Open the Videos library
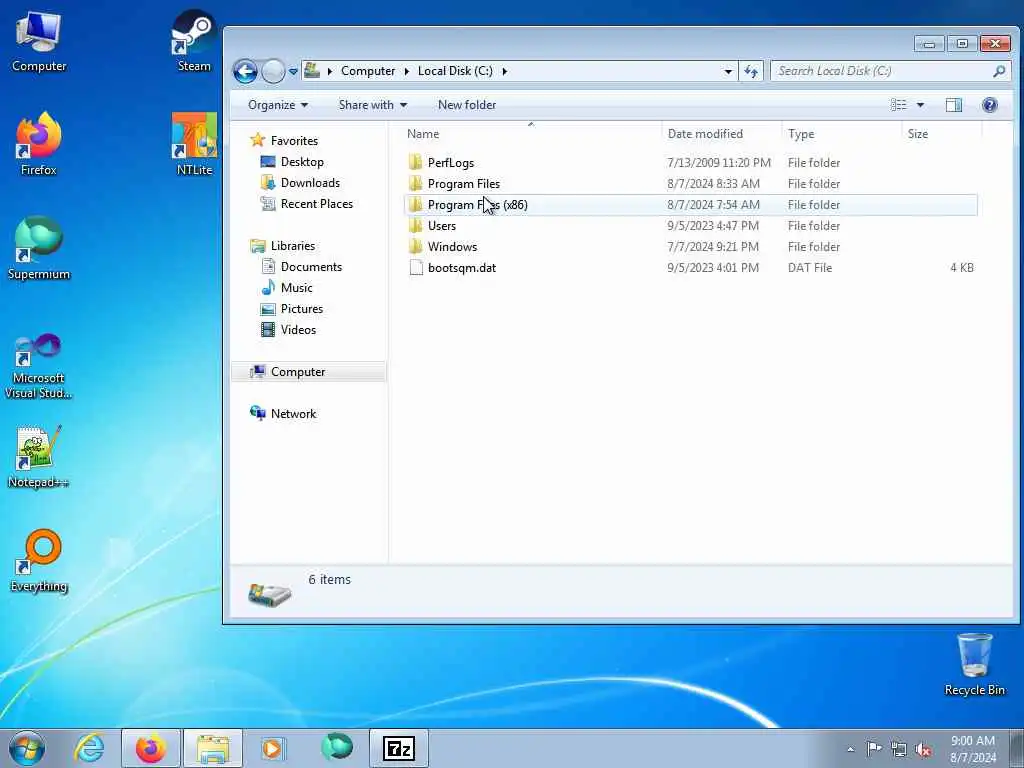 click(288, 330)
